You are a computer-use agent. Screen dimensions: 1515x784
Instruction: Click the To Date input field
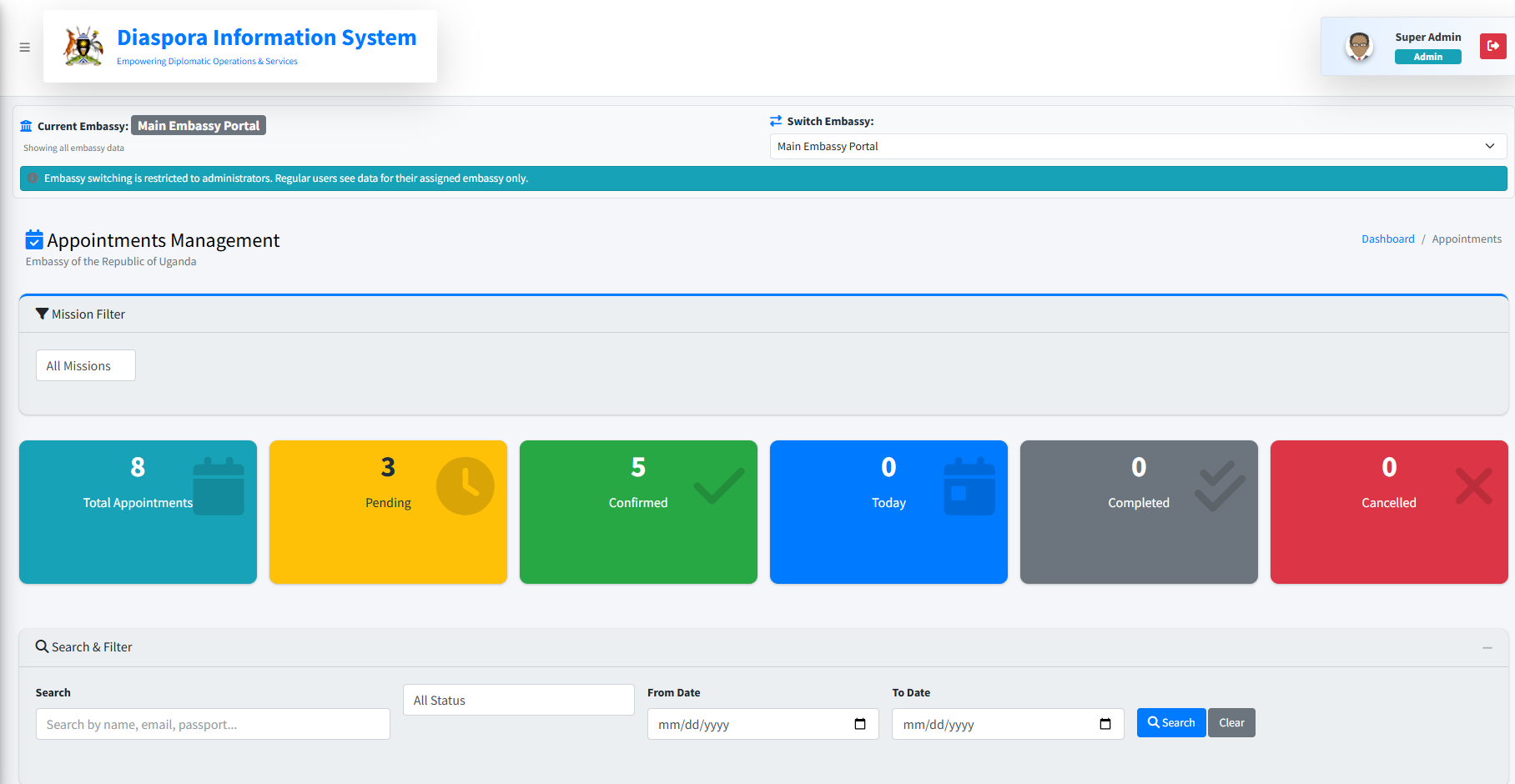[x=1008, y=724]
